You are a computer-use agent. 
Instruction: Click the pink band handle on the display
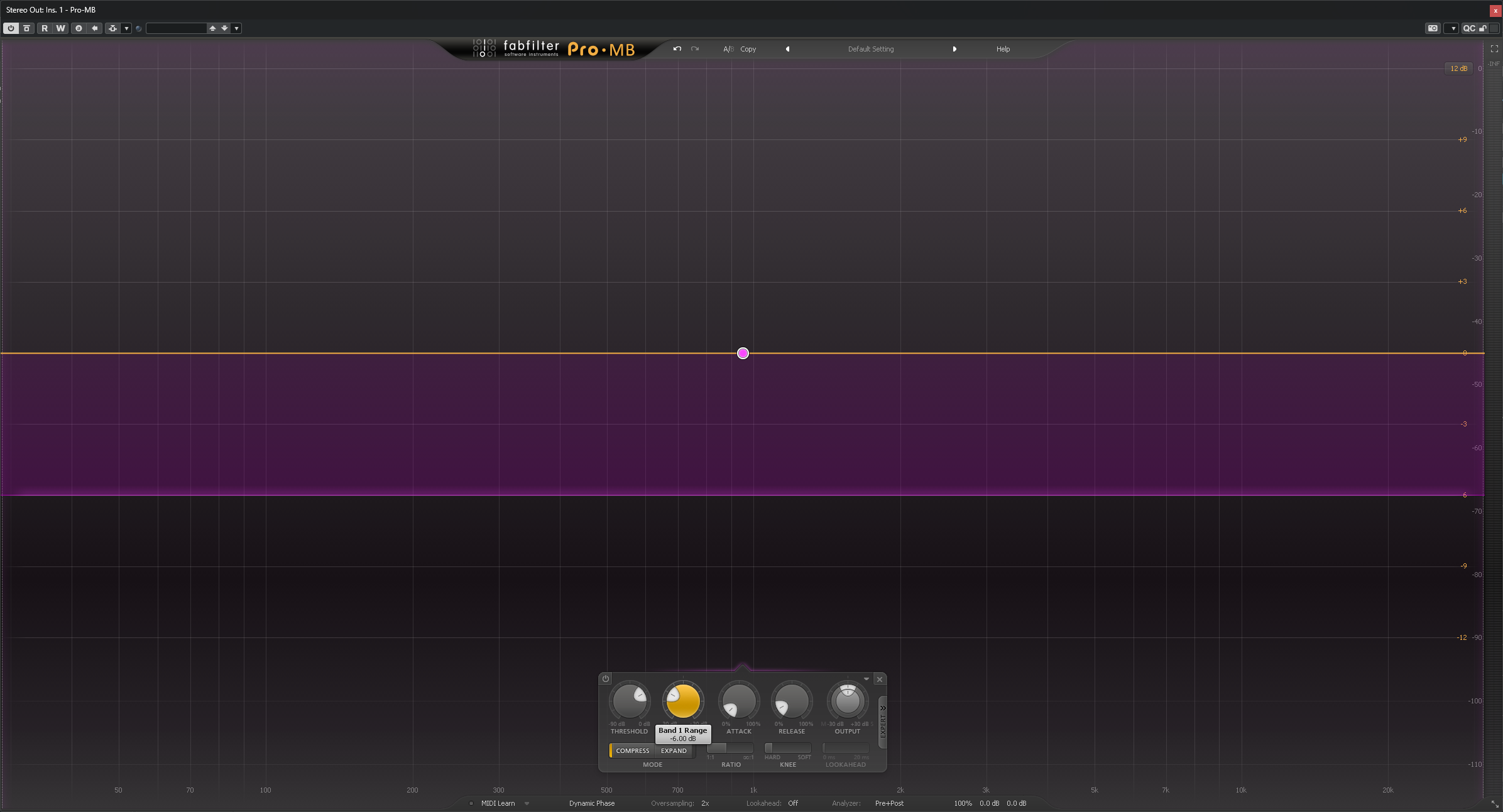[743, 354]
